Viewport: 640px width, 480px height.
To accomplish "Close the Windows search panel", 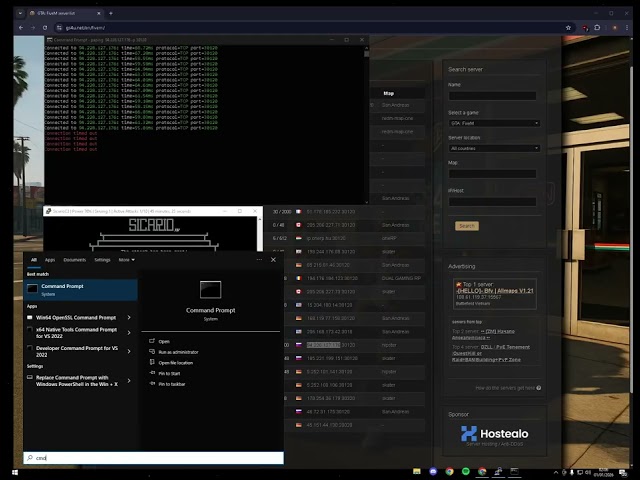I will click(273, 260).
